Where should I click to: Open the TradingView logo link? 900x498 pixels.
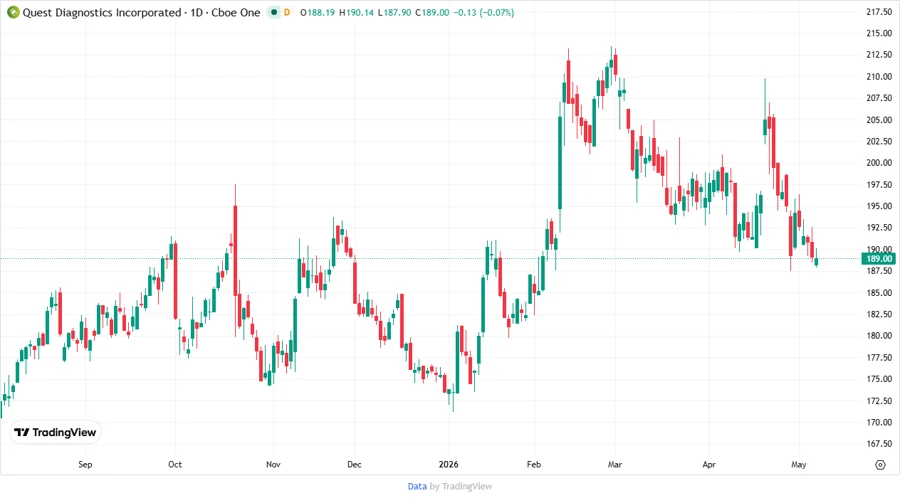tap(55, 433)
